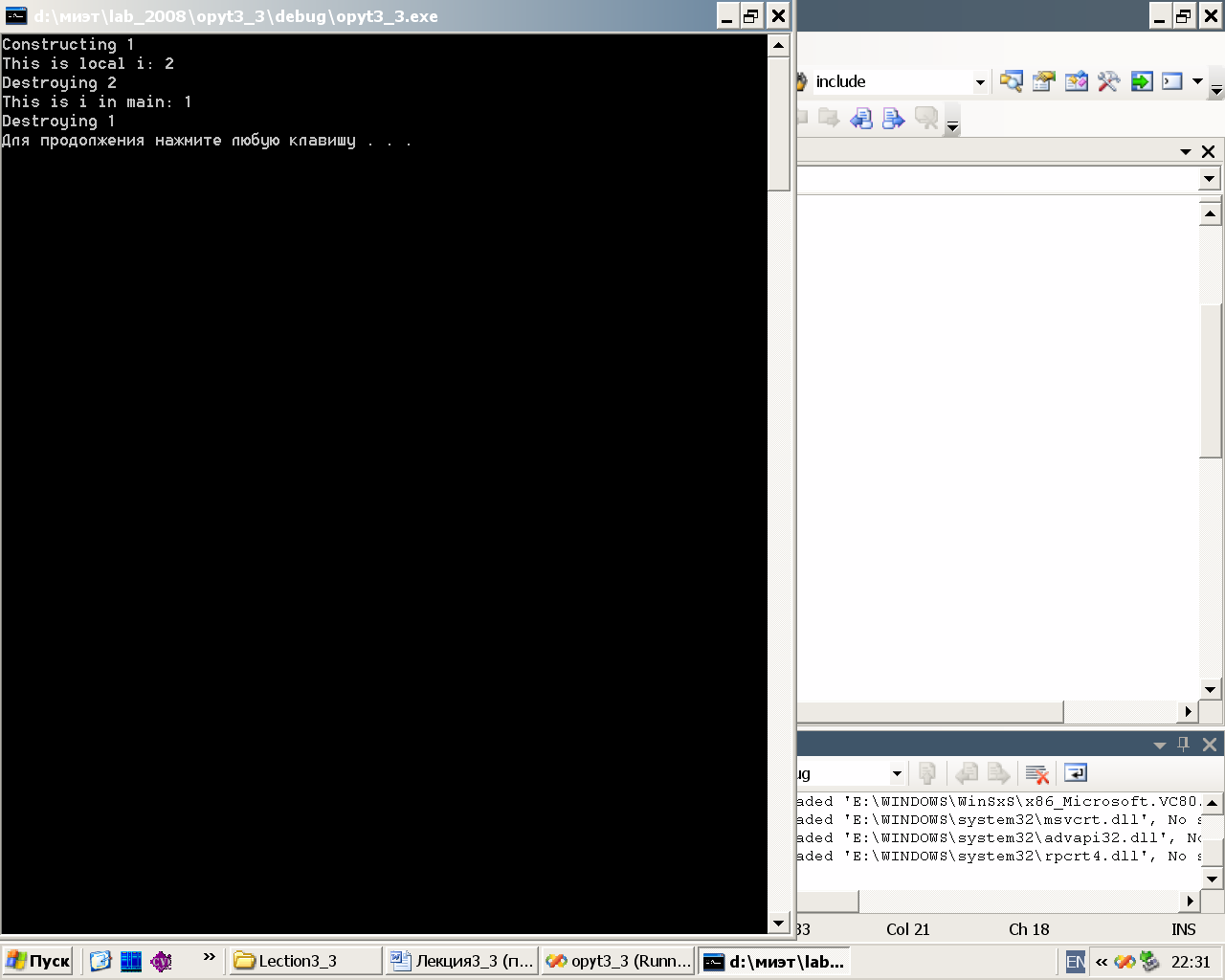This screenshot has width=1225, height=980.
Task: Close the editor document with the X button
Action: coord(1208,152)
